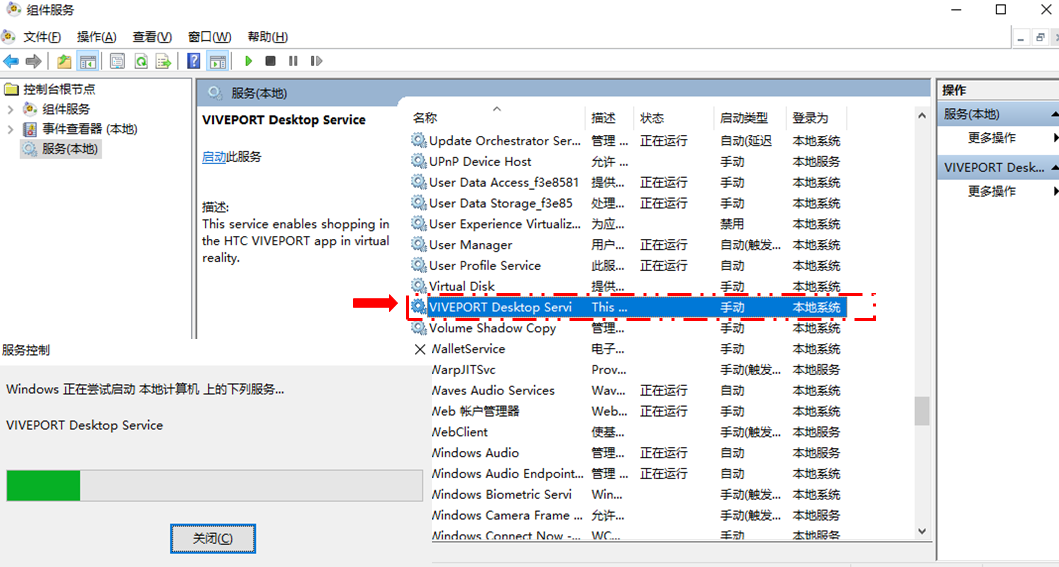Select 服务(本地) in the console tree

tap(70, 149)
